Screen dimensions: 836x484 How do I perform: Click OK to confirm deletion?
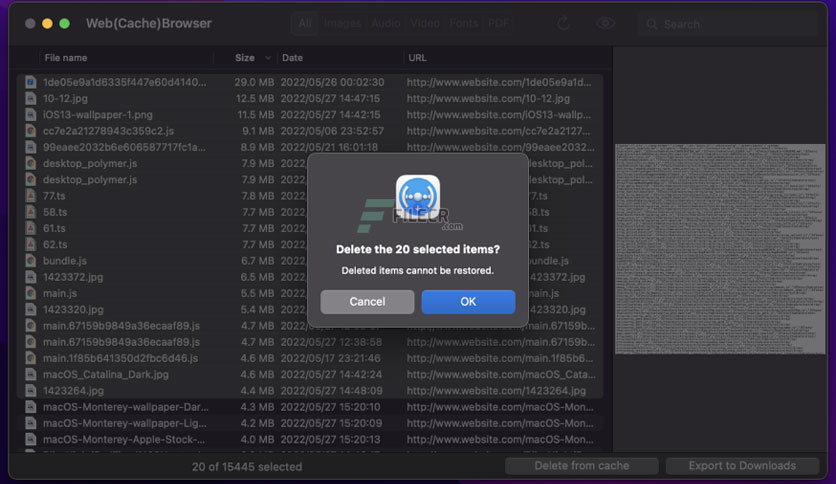(468, 302)
